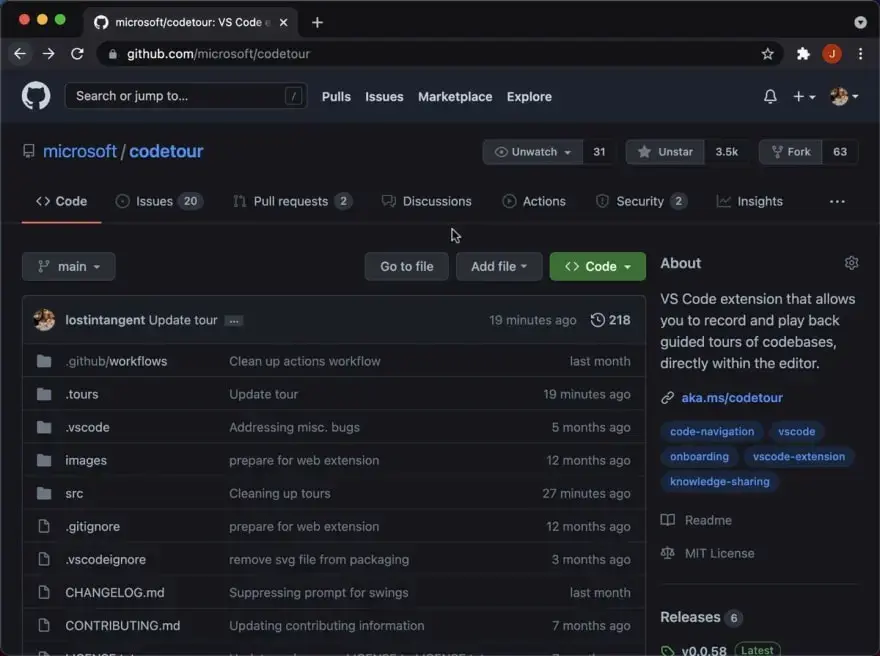View the 31 watchers count
Viewport: 880px width, 656px height.
point(599,152)
